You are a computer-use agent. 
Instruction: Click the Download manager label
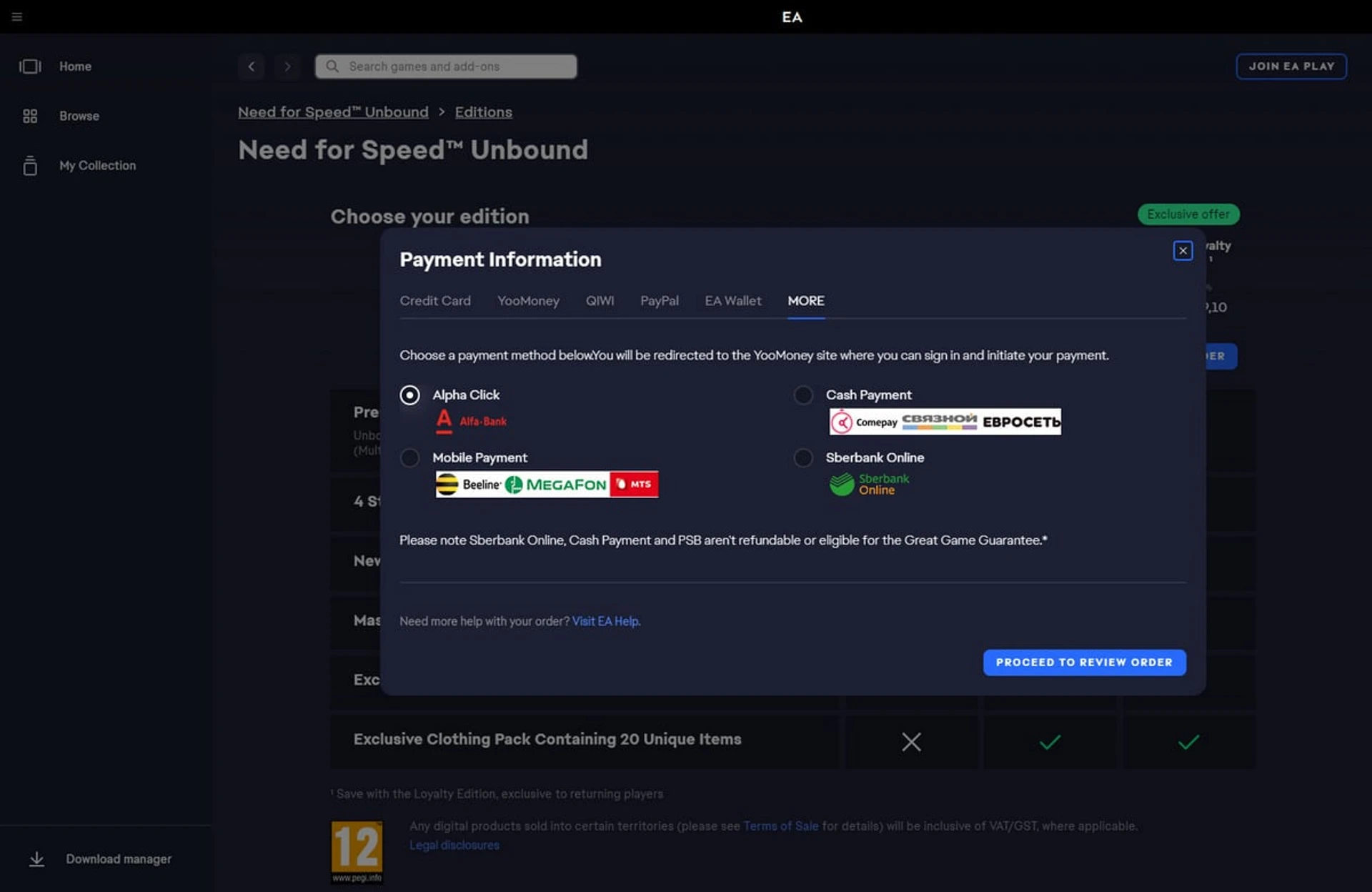pos(119,859)
